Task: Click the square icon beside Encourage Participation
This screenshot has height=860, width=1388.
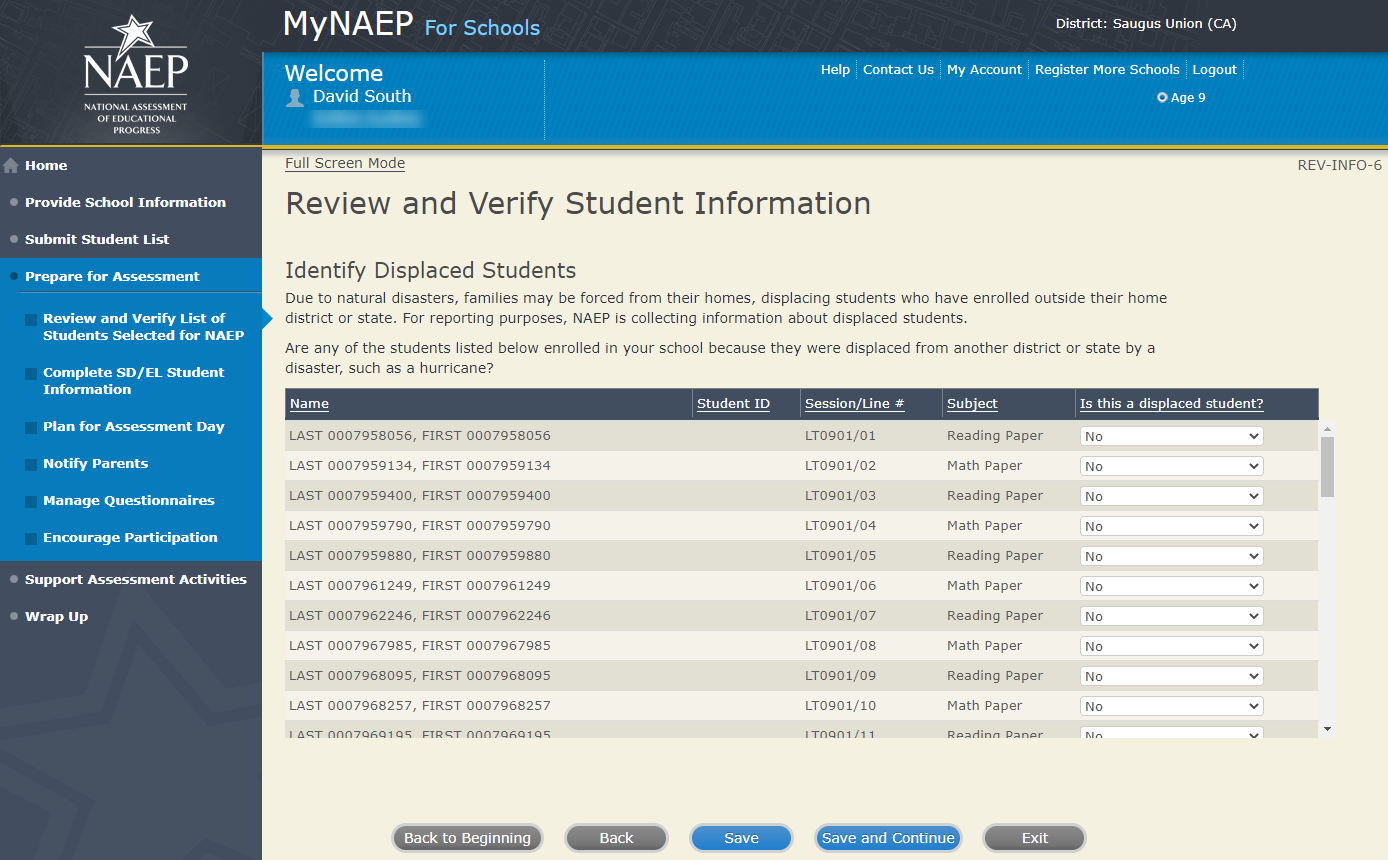Action: click(31, 538)
